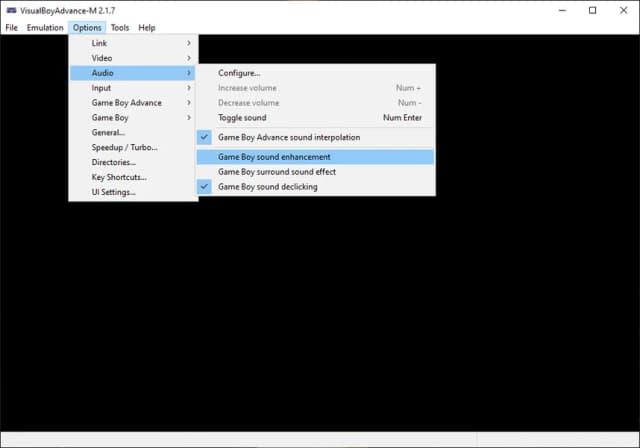640x448 pixels.
Task: Open audio Configure... dialog
Action: tap(315, 73)
